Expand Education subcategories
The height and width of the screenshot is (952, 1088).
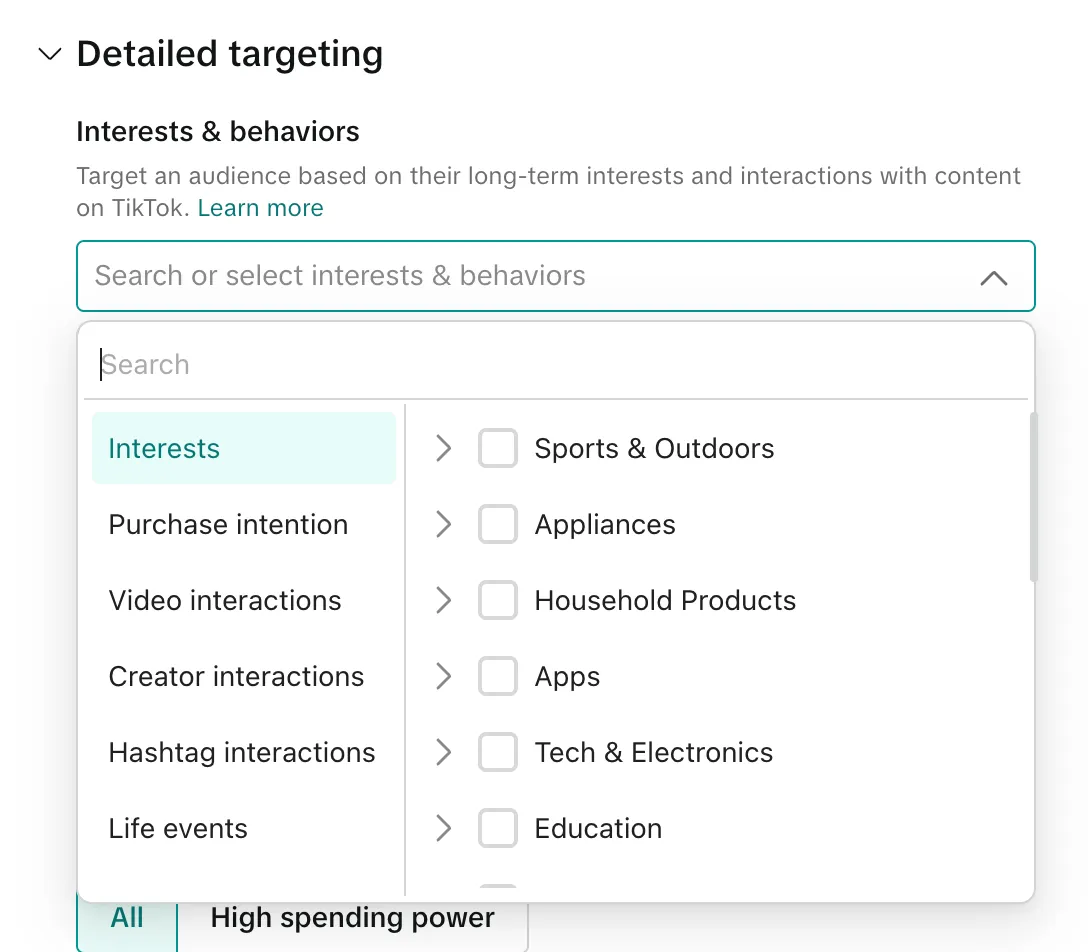click(x=444, y=828)
